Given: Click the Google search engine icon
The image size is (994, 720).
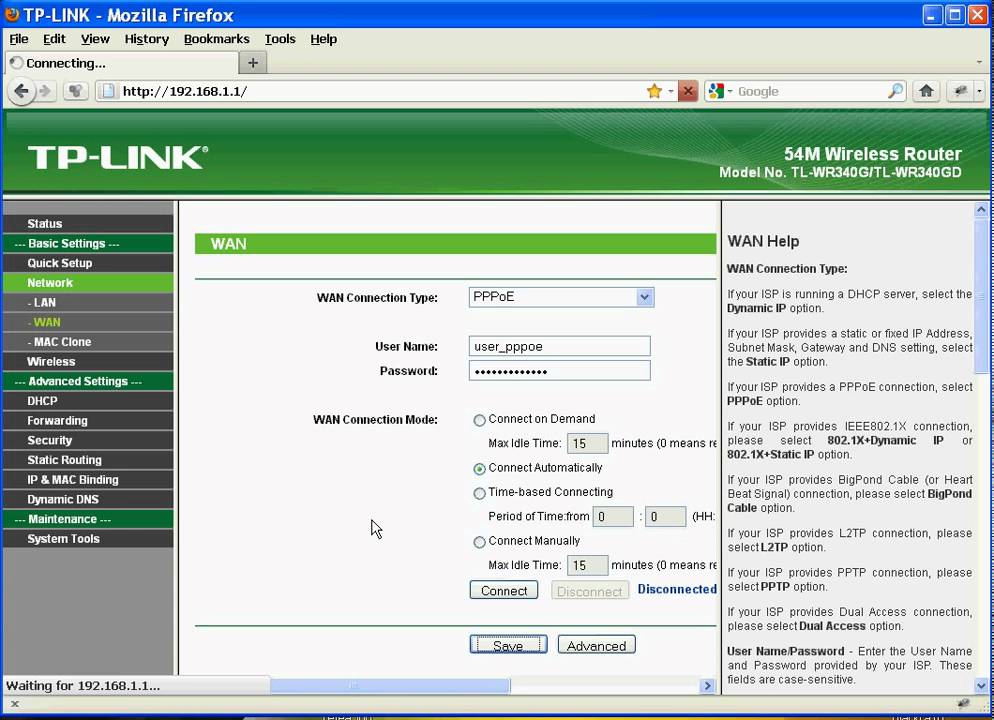Looking at the screenshot, I should click(x=717, y=91).
